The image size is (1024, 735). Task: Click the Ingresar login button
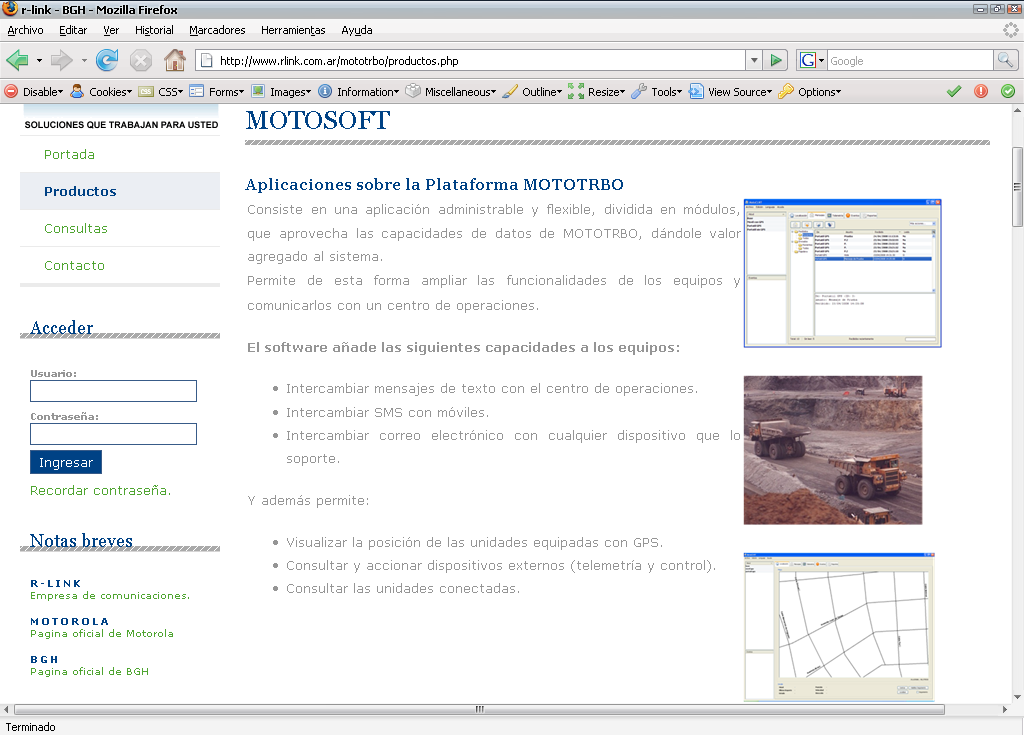pyautogui.click(x=66, y=462)
